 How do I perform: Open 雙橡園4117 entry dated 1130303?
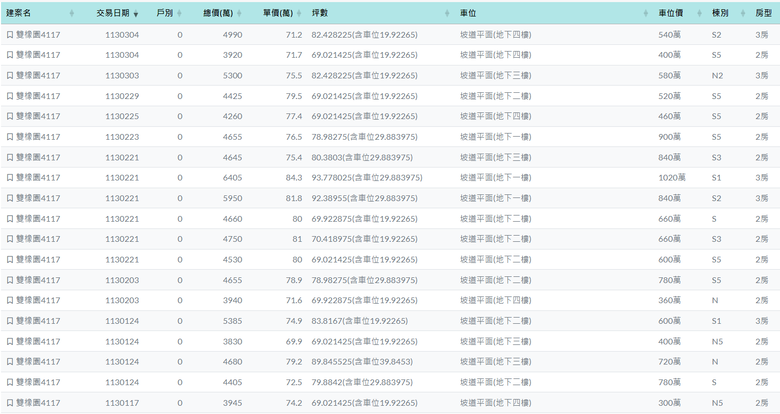[x=38, y=76]
